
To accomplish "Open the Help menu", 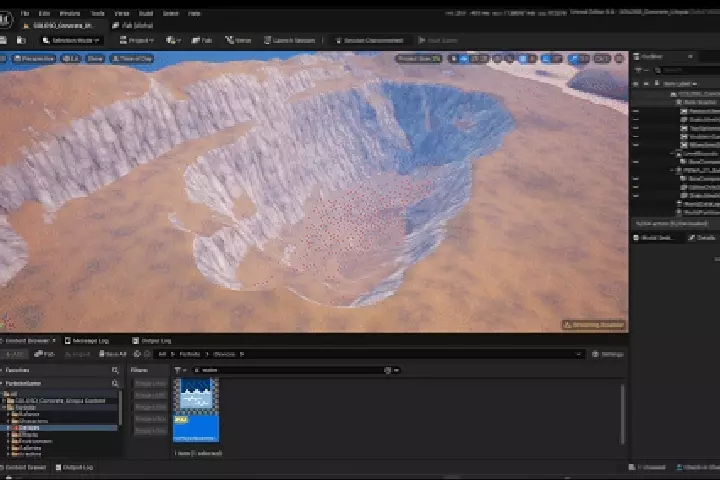I will click(x=194, y=13).
